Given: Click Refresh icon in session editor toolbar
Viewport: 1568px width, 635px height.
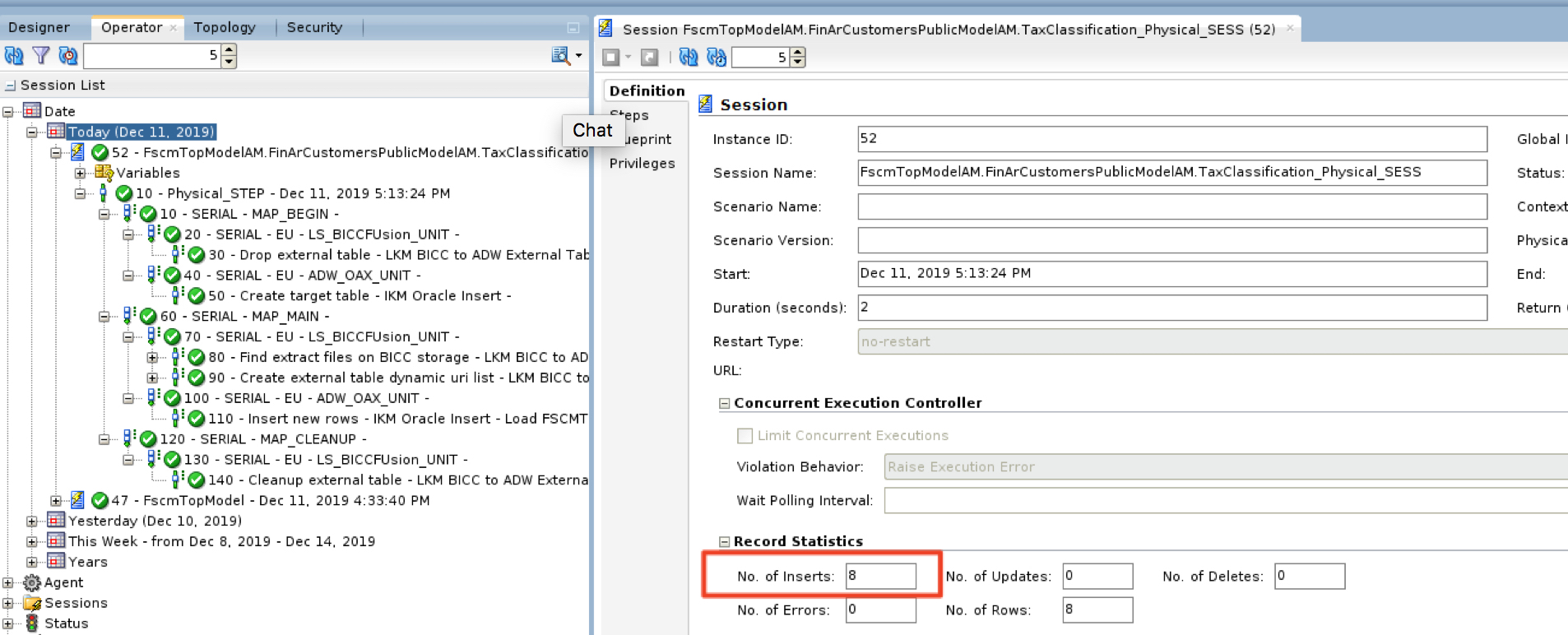Looking at the screenshot, I should pyautogui.click(x=689, y=57).
